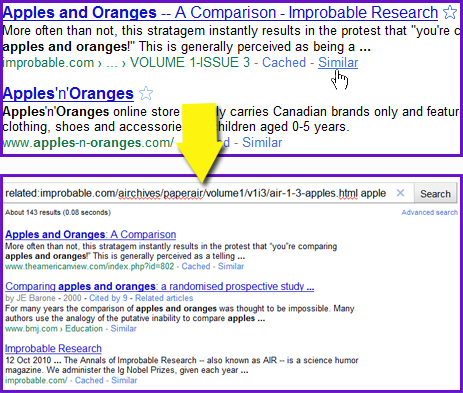Focus the related:improbable.com search input field
The image size is (463, 393).
click(198, 193)
